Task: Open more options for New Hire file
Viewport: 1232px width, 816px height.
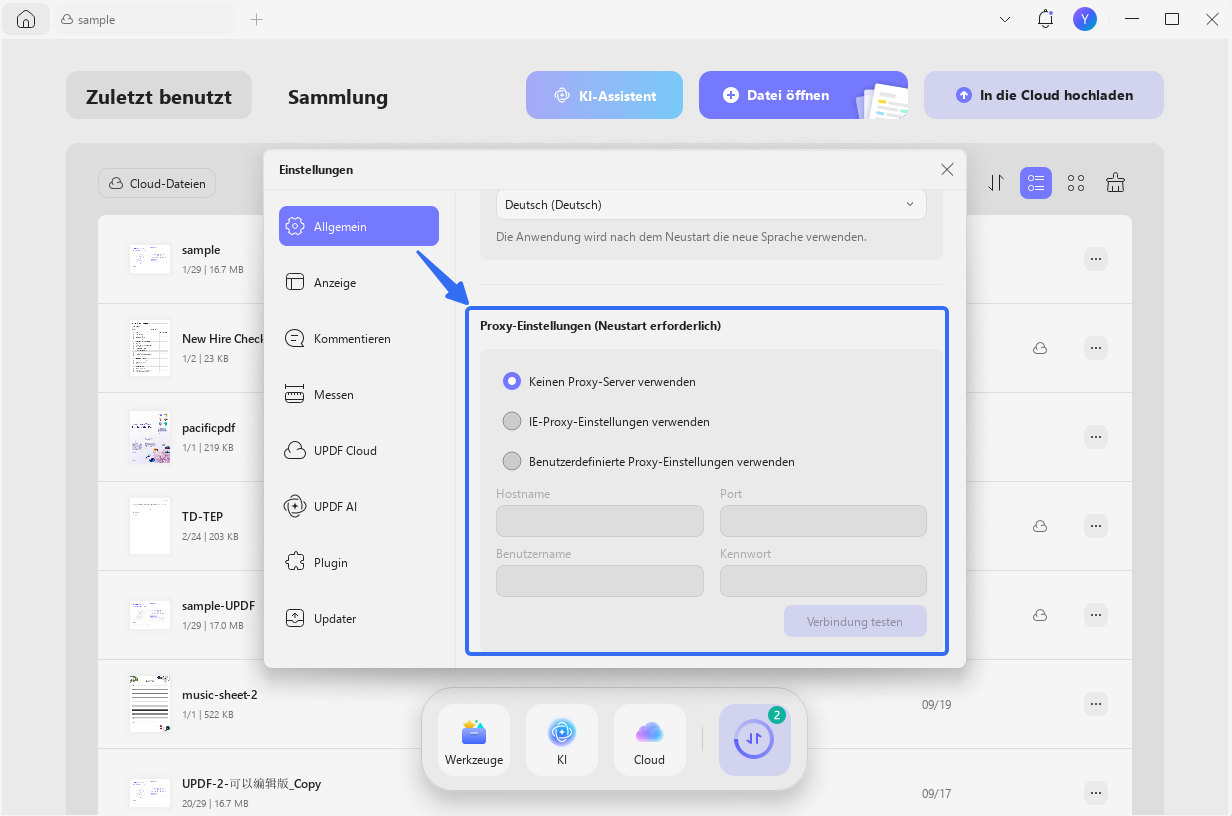Action: pos(1096,348)
